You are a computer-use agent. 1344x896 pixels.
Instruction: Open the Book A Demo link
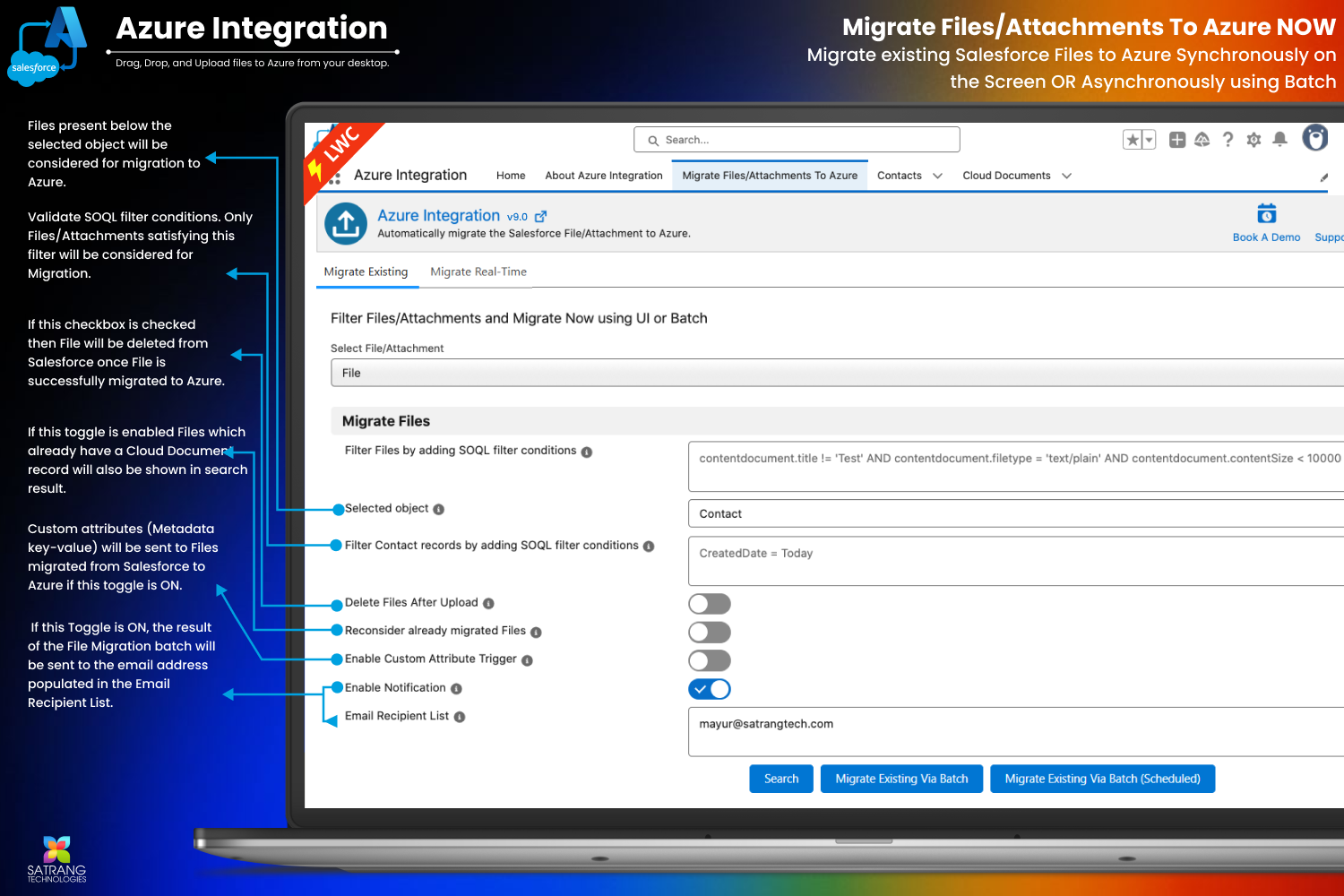(x=1266, y=237)
